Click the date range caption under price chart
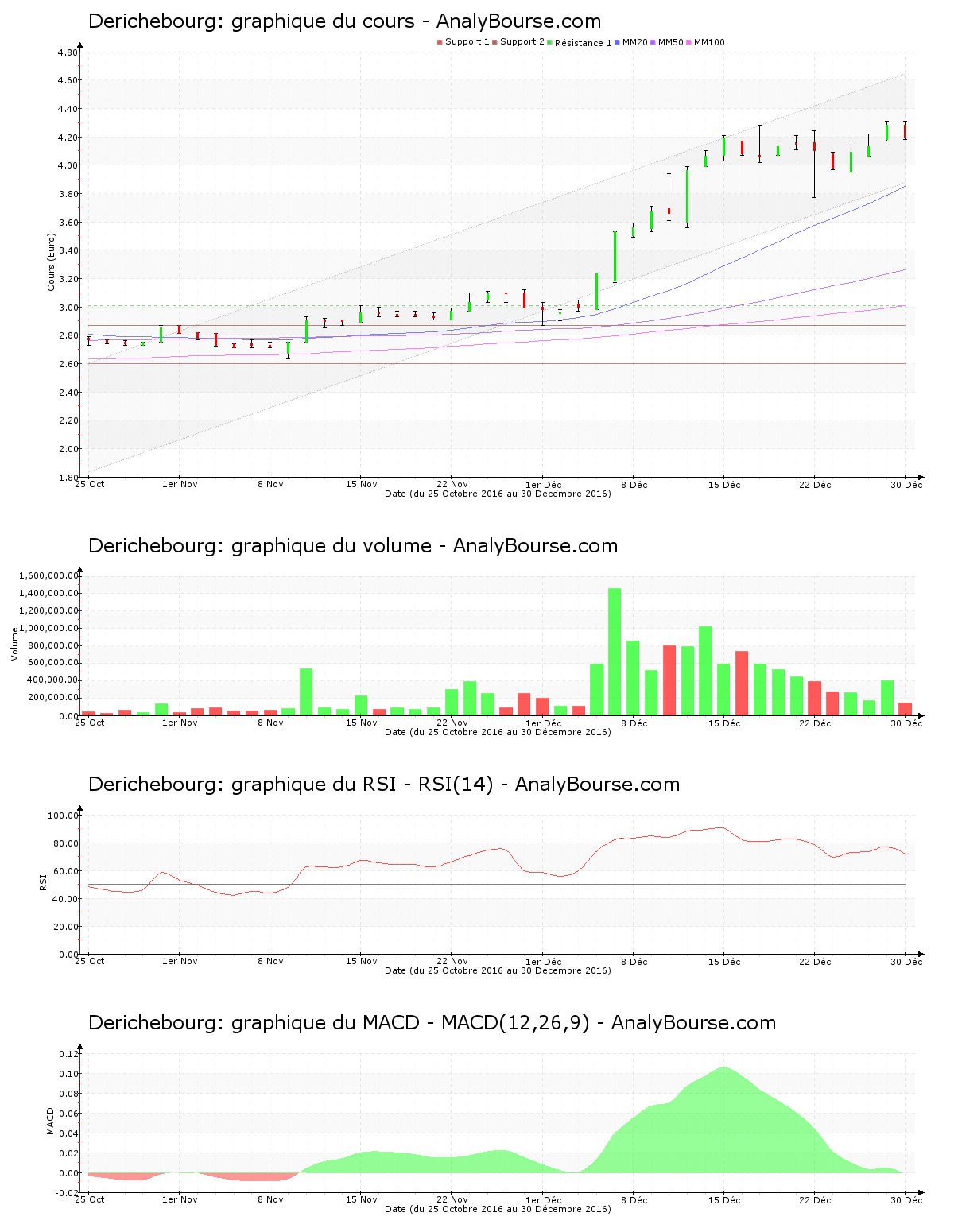The width and height of the screenshot is (954, 1232). 498,494
